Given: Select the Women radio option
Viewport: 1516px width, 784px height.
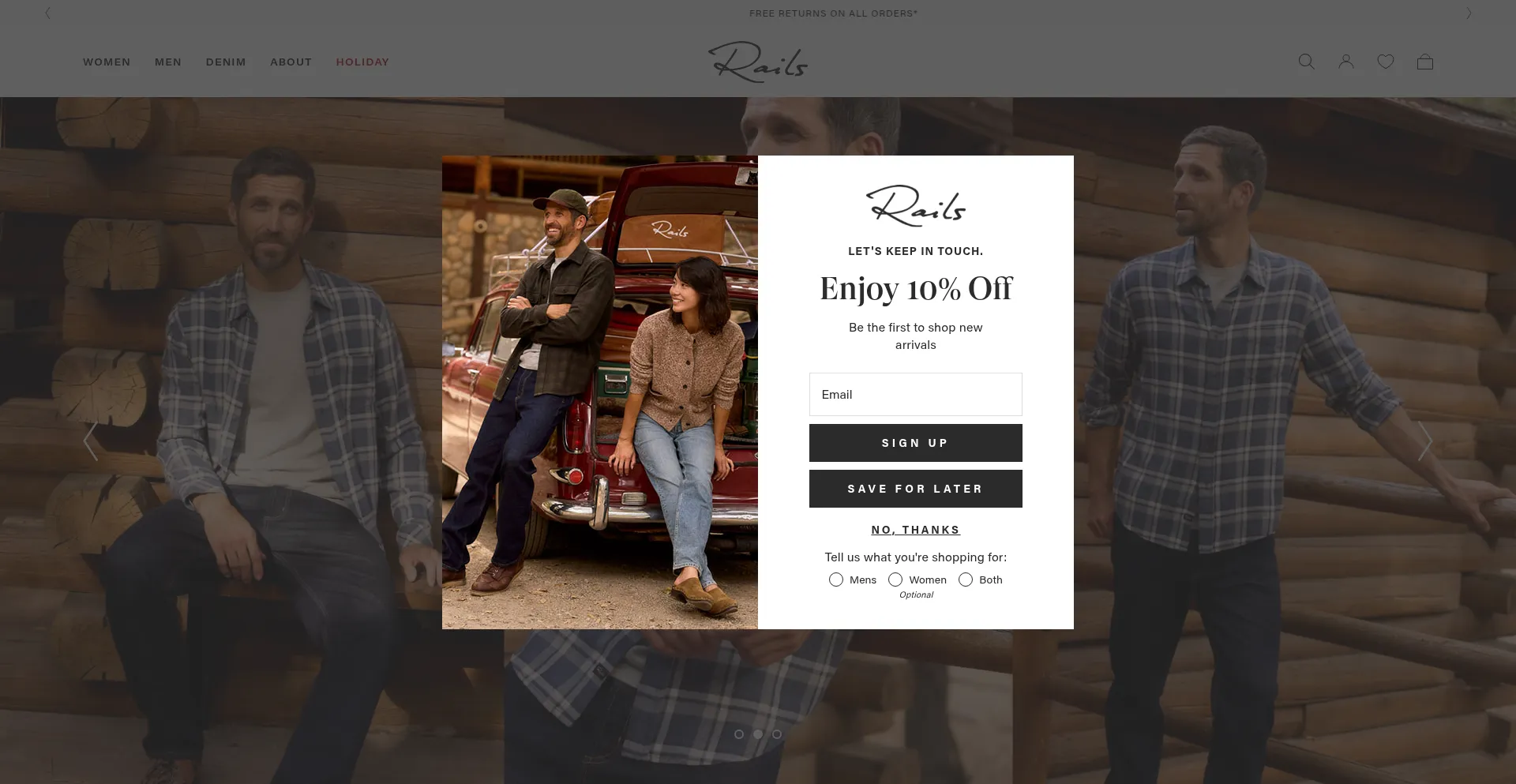Looking at the screenshot, I should point(895,580).
